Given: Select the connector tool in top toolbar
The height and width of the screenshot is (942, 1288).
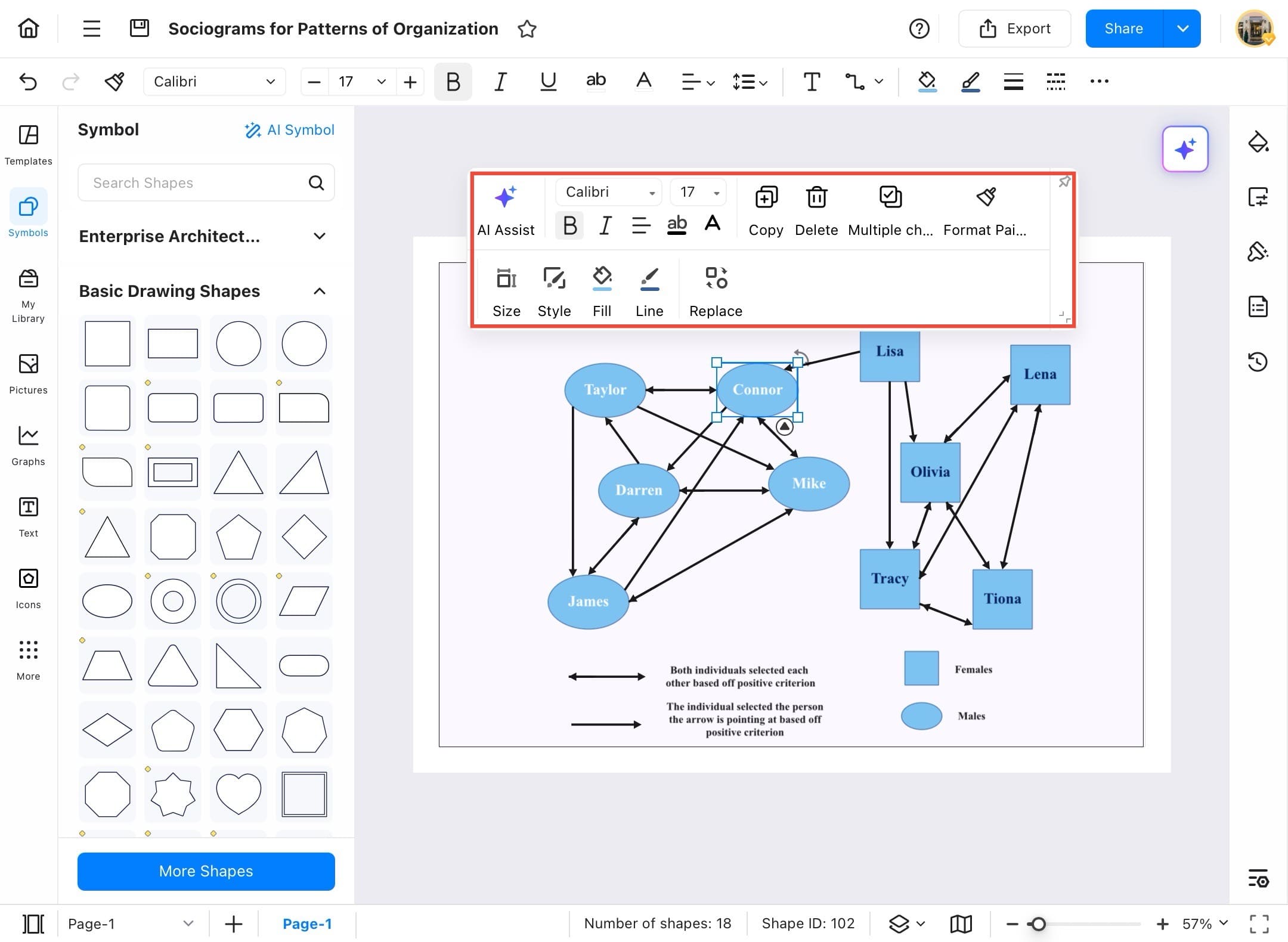Looking at the screenshot, I should point(855,82).
